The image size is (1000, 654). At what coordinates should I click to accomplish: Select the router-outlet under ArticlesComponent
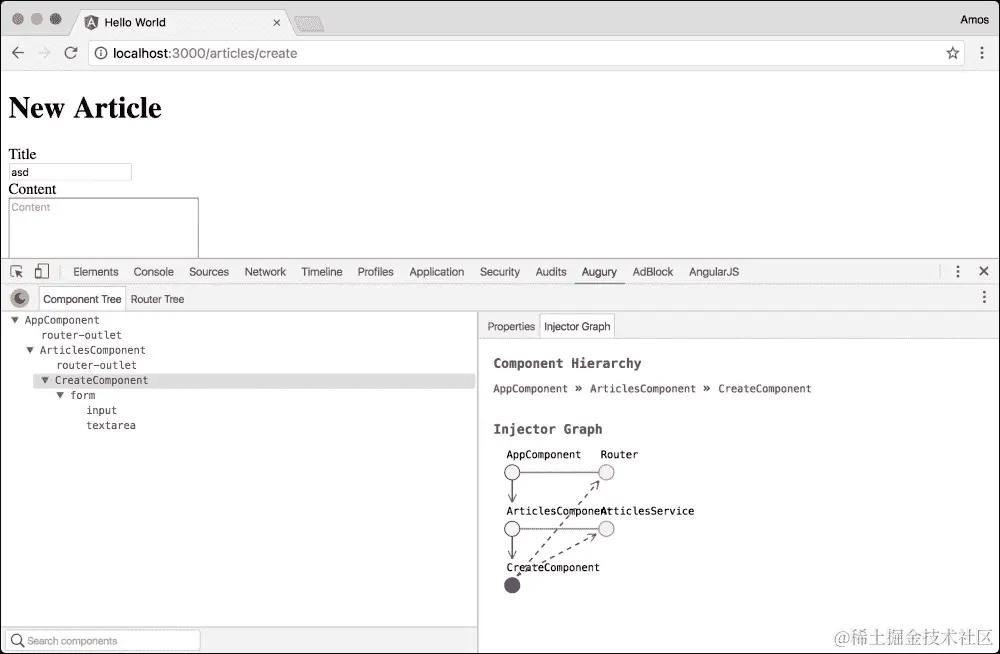tap(96, 365)
